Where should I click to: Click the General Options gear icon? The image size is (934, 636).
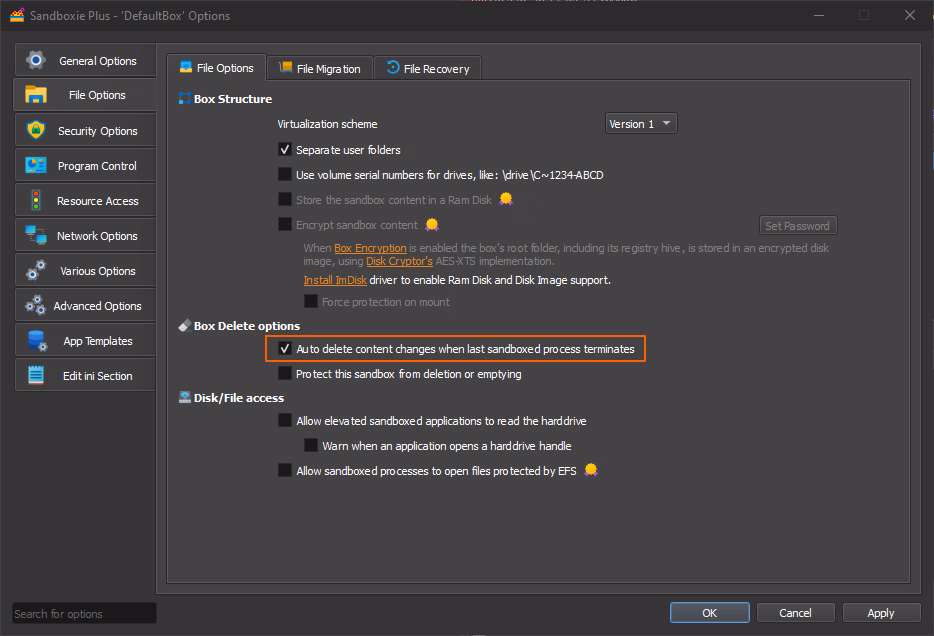36,60
